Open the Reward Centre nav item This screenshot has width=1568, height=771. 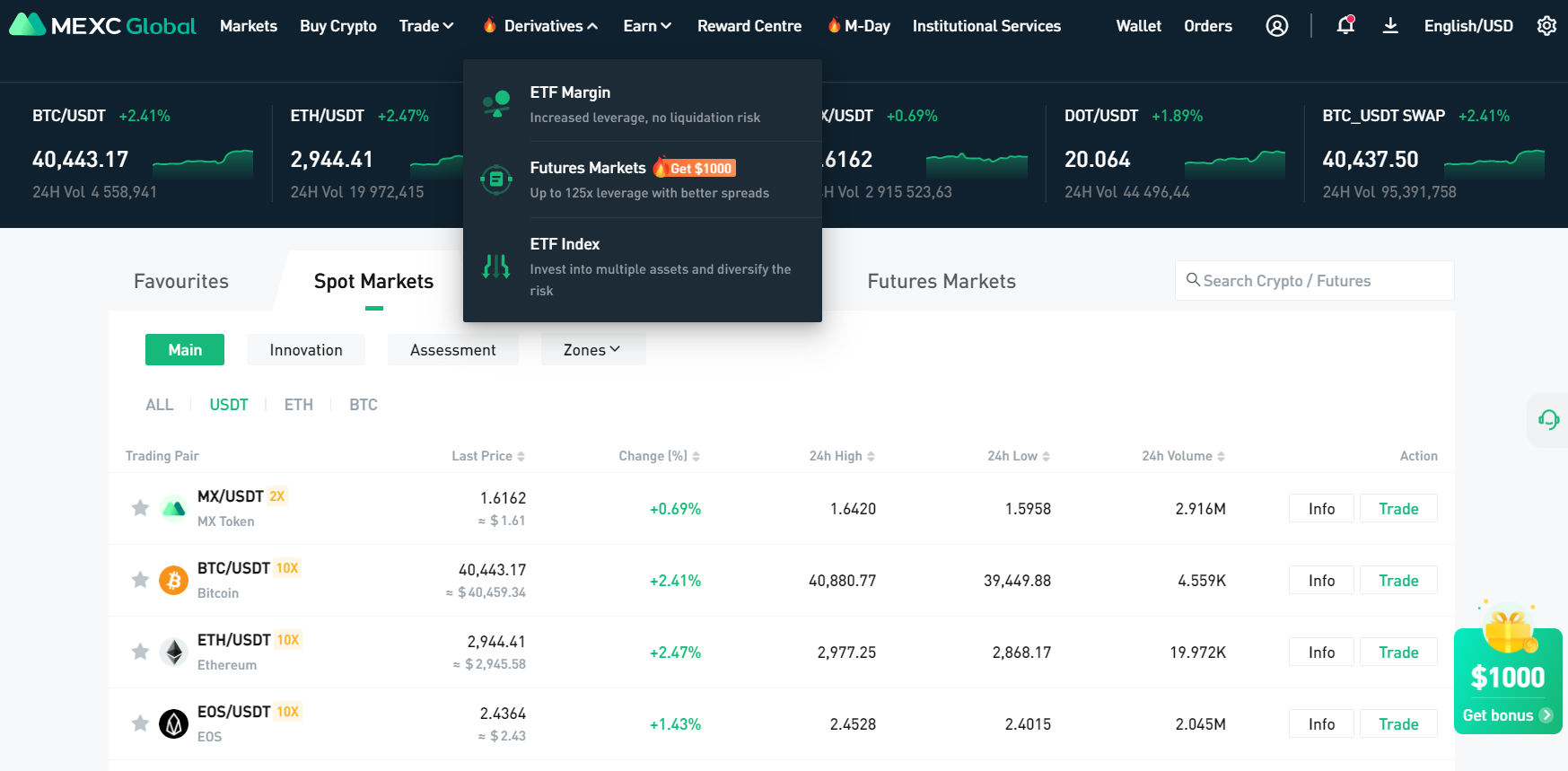(x=749, y=26)
